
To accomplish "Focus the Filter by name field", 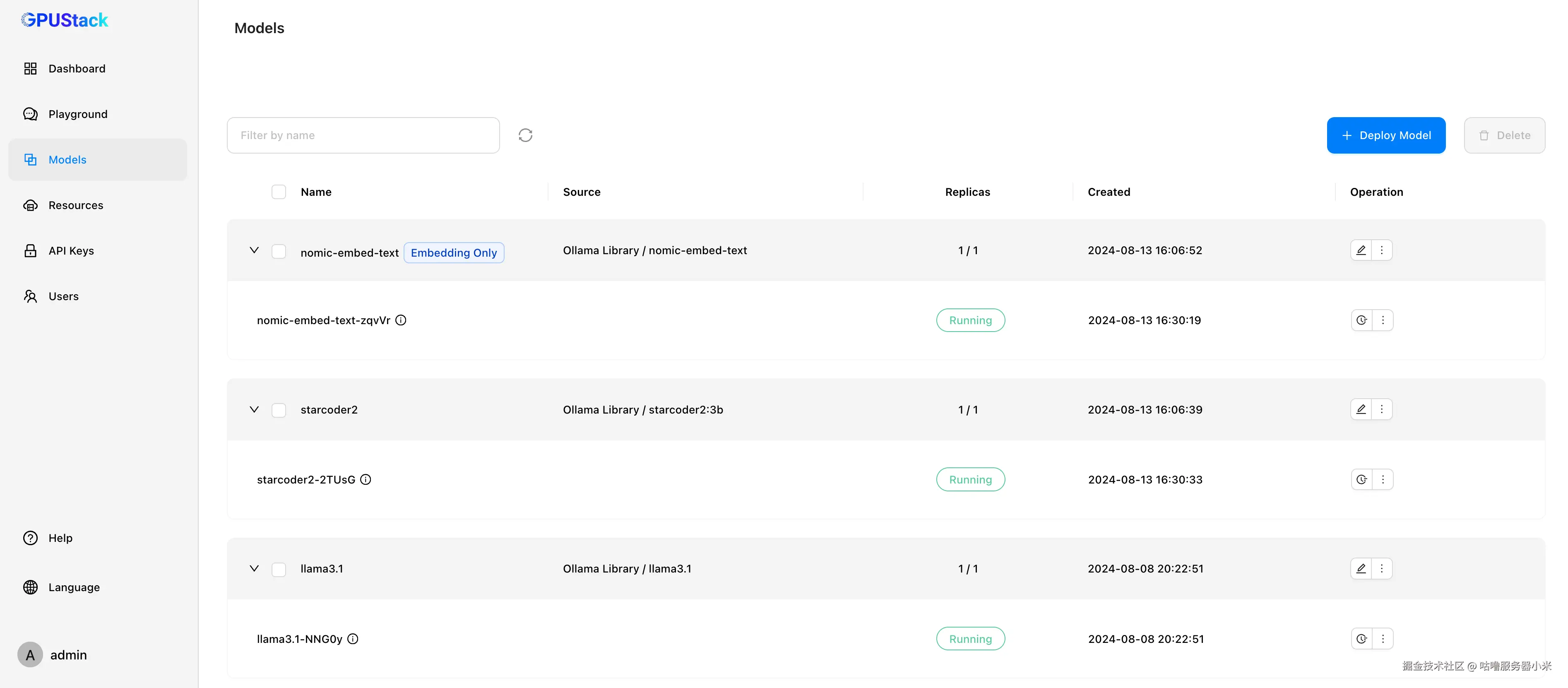I will tap(363, 135).
